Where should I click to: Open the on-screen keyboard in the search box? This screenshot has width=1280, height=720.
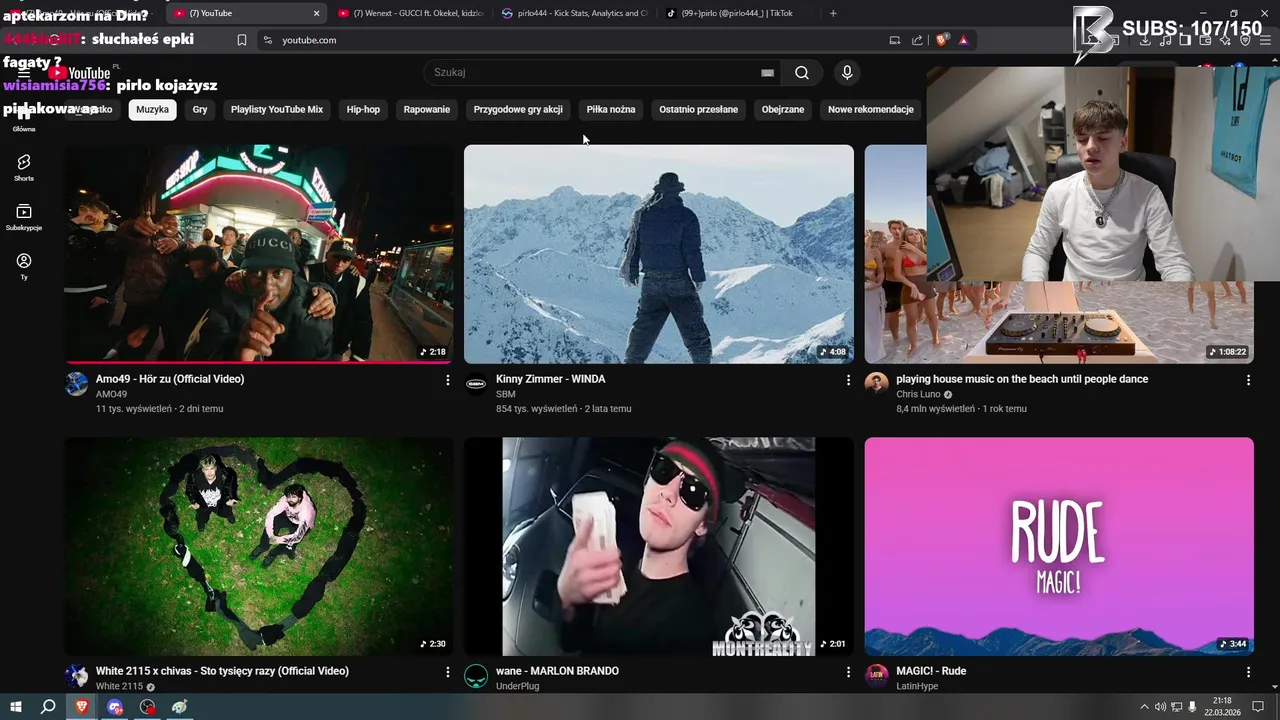click(767, 73)
